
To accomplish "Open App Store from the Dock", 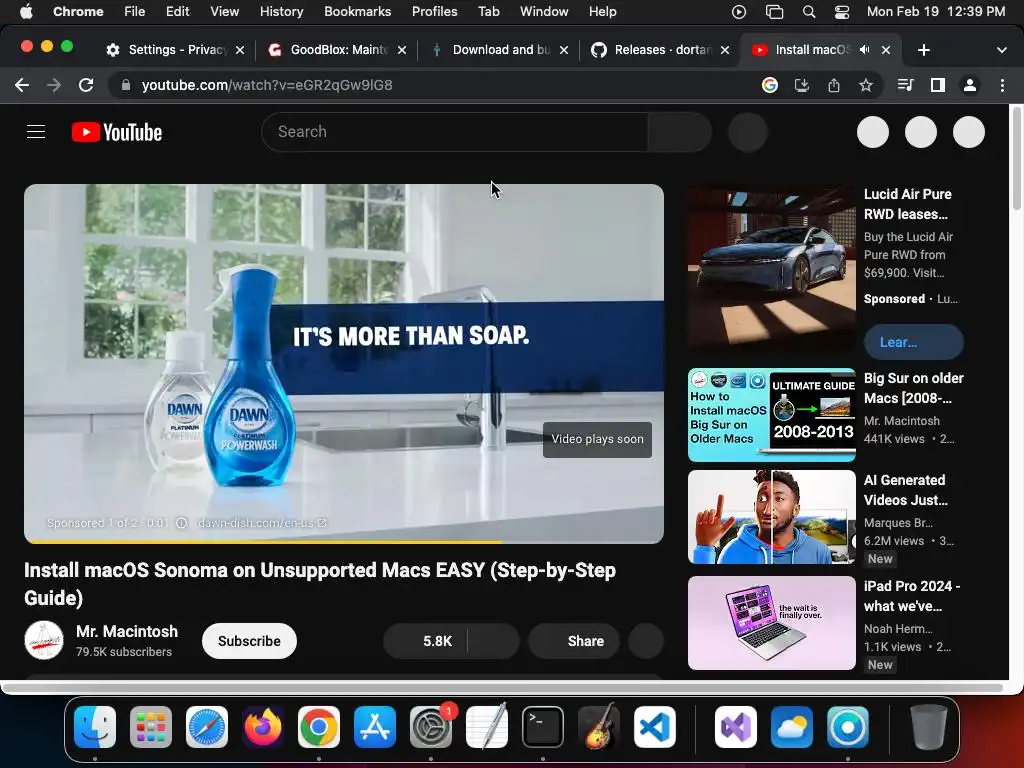I will tap(375, 726).
